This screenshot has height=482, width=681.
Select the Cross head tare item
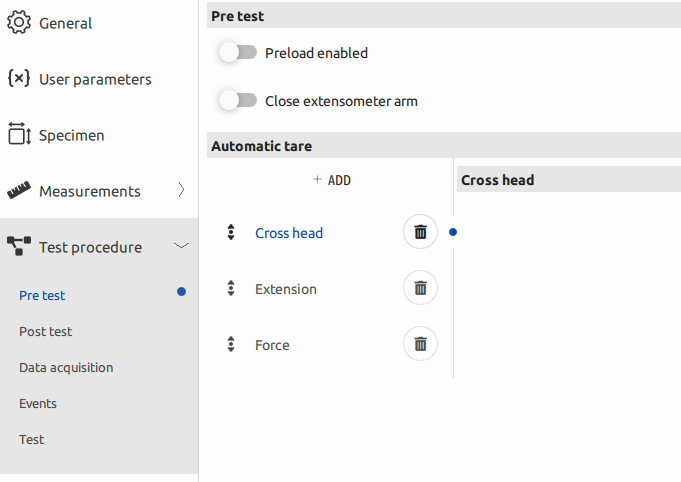pyautogui.click(x=289, y=233)
